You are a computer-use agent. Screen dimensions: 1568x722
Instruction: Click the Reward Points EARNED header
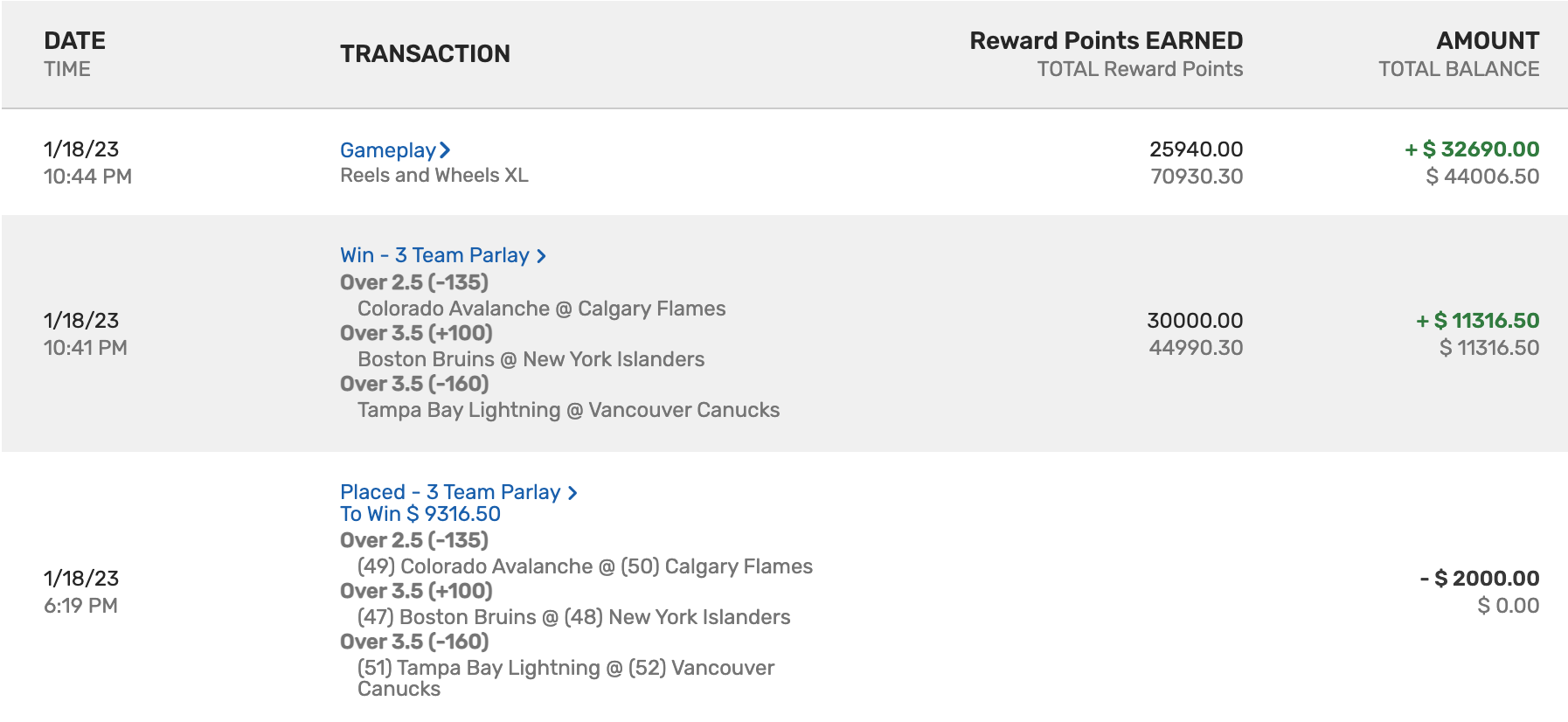tap(1106, 41)
